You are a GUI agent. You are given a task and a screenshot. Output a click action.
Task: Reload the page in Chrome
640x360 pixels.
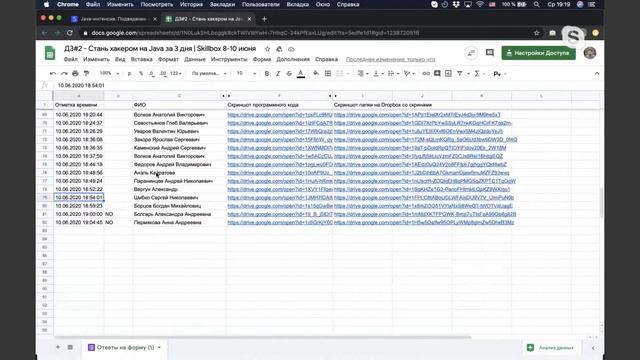[70, 33]
